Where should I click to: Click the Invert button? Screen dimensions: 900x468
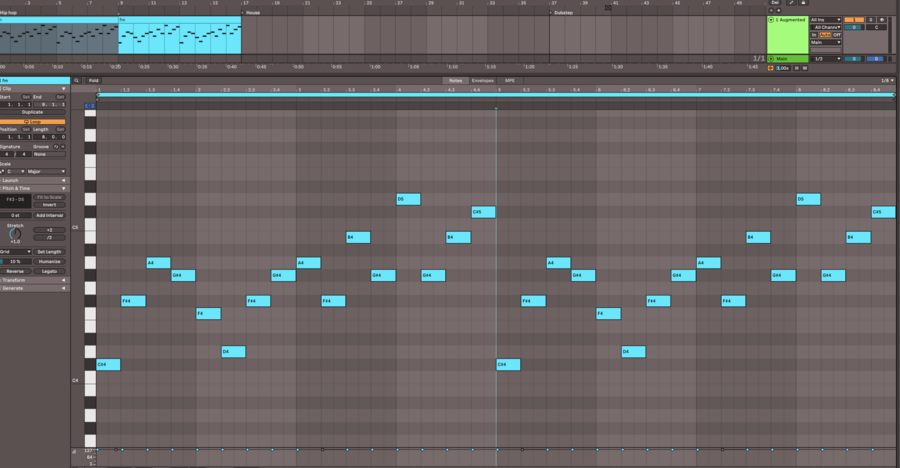49,205
